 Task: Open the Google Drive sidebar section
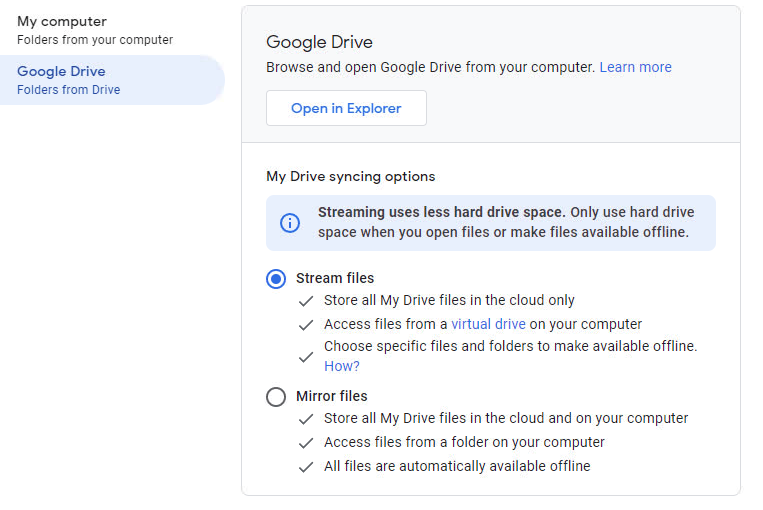point(112,80)
